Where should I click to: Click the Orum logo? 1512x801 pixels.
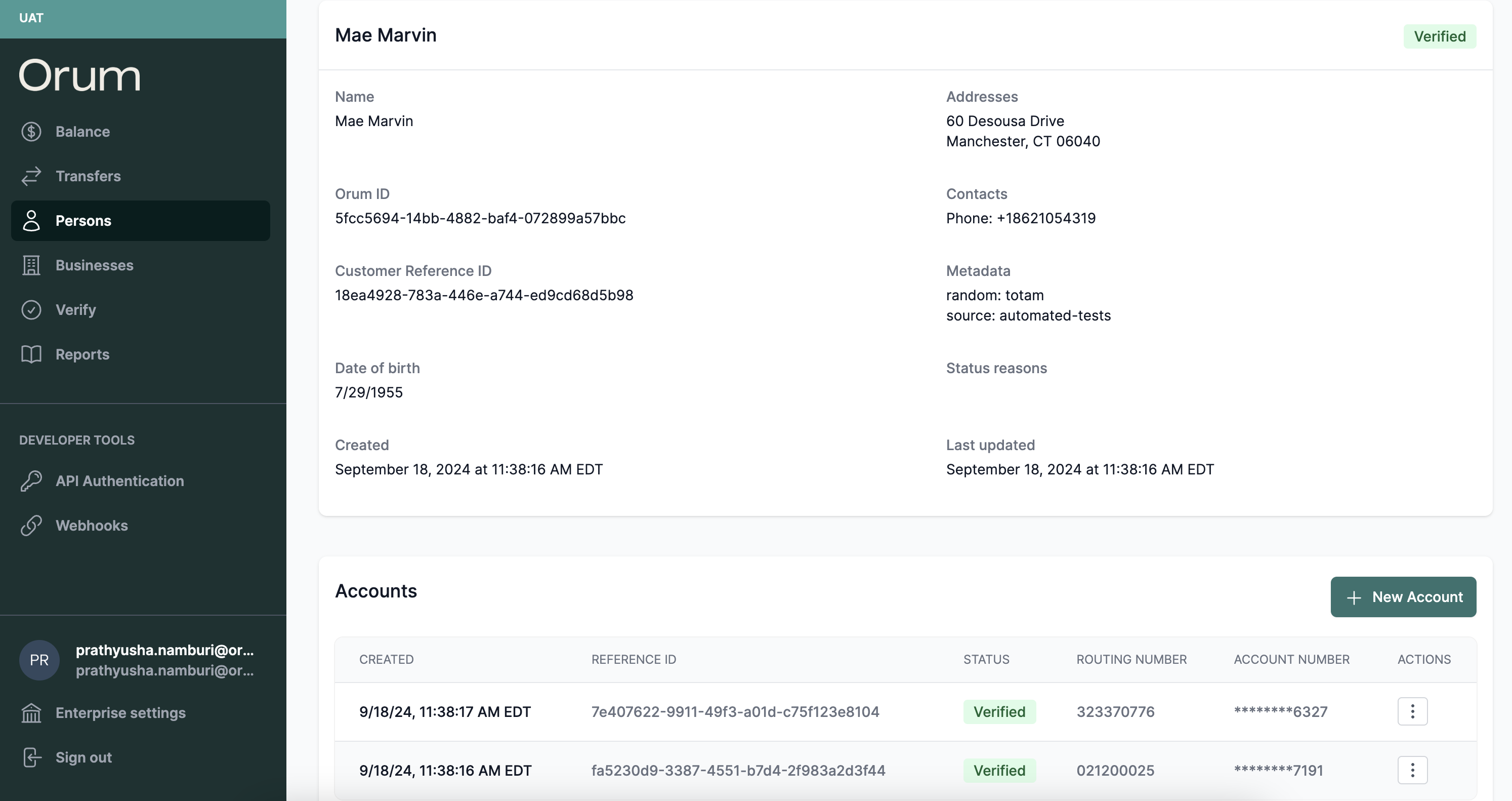[80, 76]
